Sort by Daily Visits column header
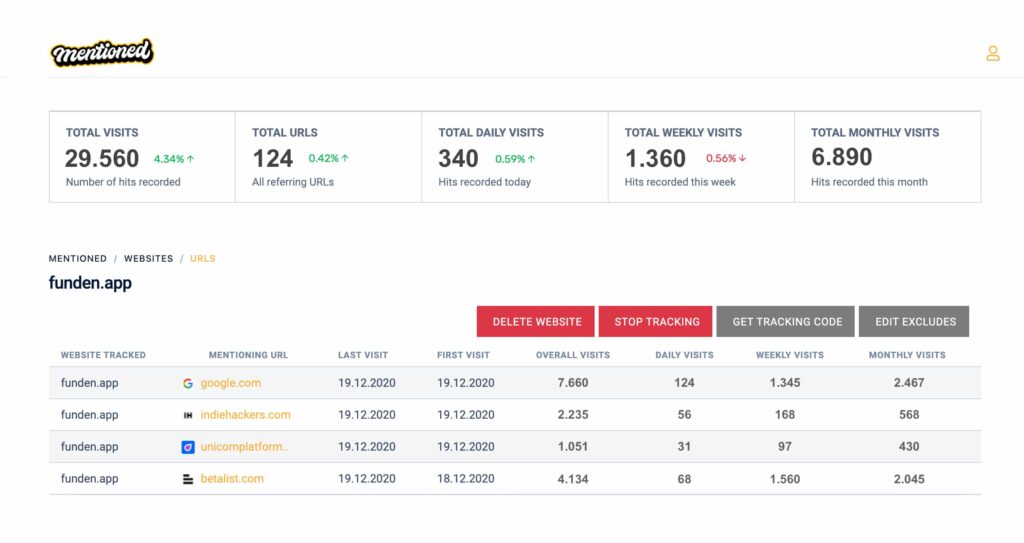 pos(684,355)
